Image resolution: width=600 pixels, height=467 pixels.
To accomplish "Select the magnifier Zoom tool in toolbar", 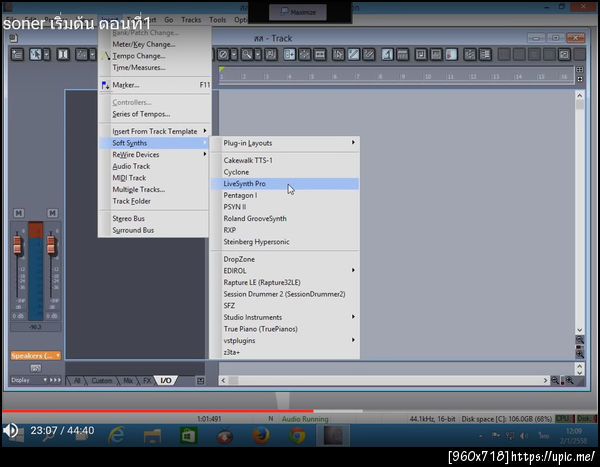I will [x=247, y=54].
